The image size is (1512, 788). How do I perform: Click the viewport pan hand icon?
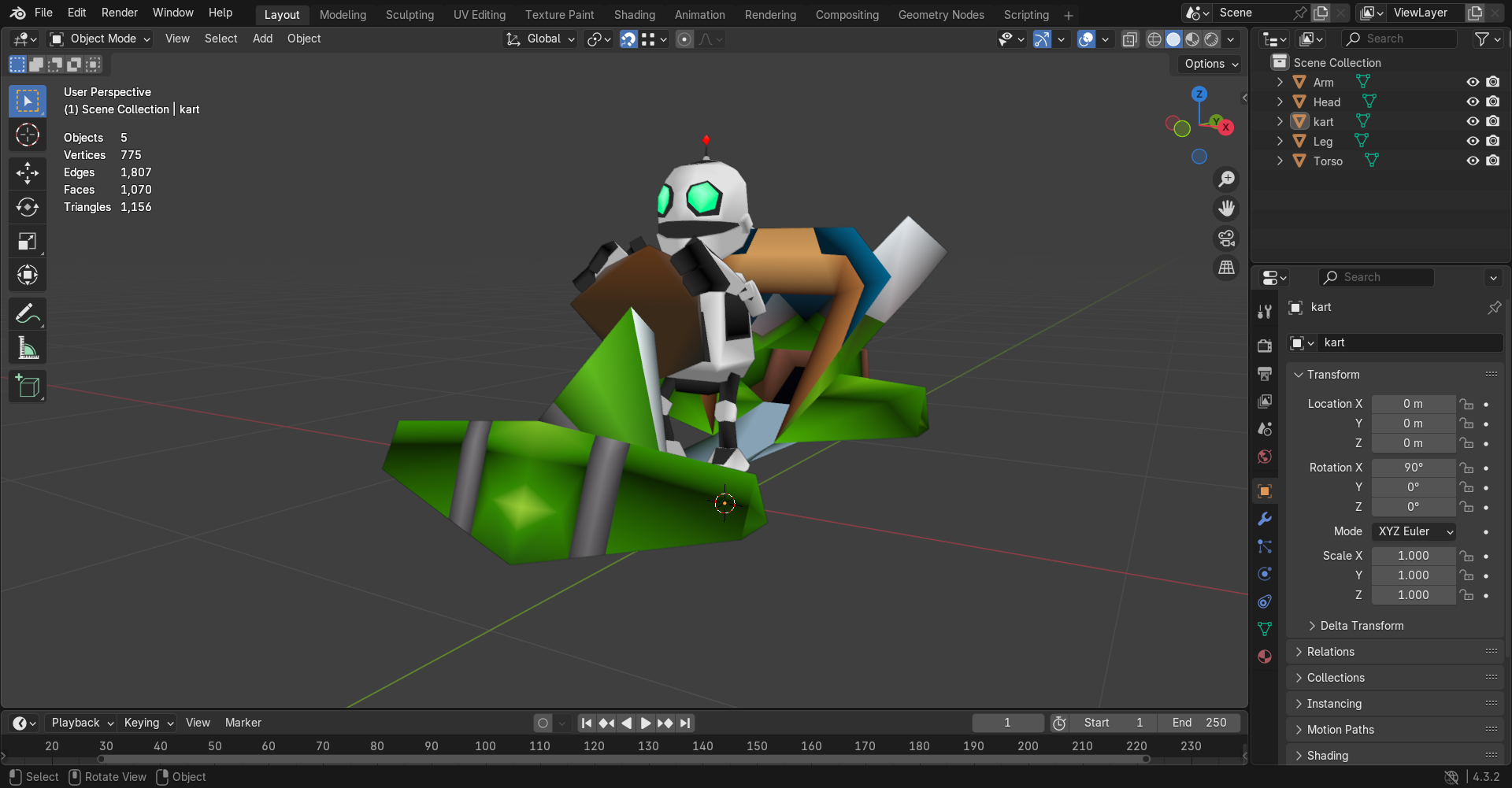pos(1226,209)
